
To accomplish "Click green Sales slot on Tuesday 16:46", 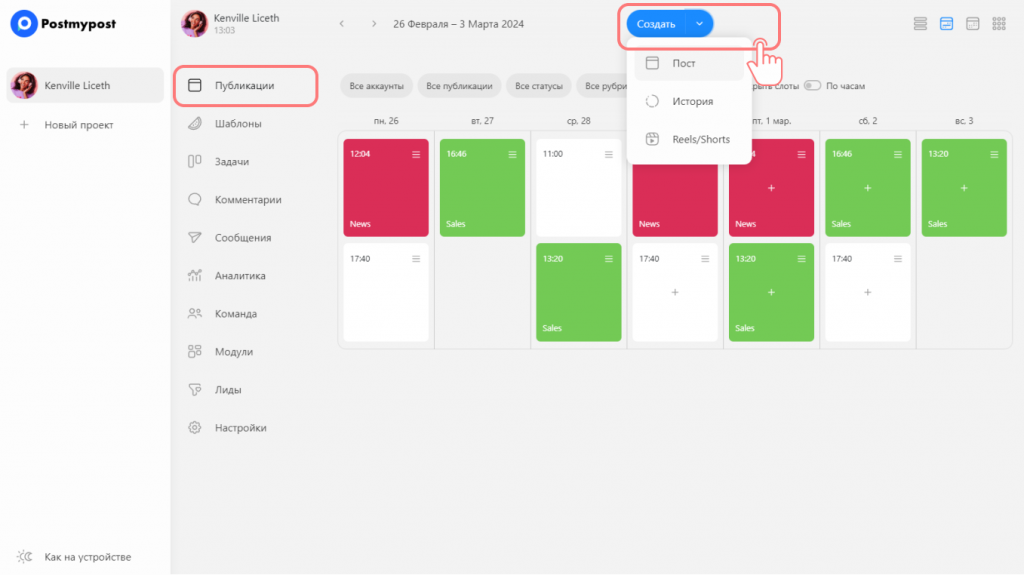I will click(482, 190).
